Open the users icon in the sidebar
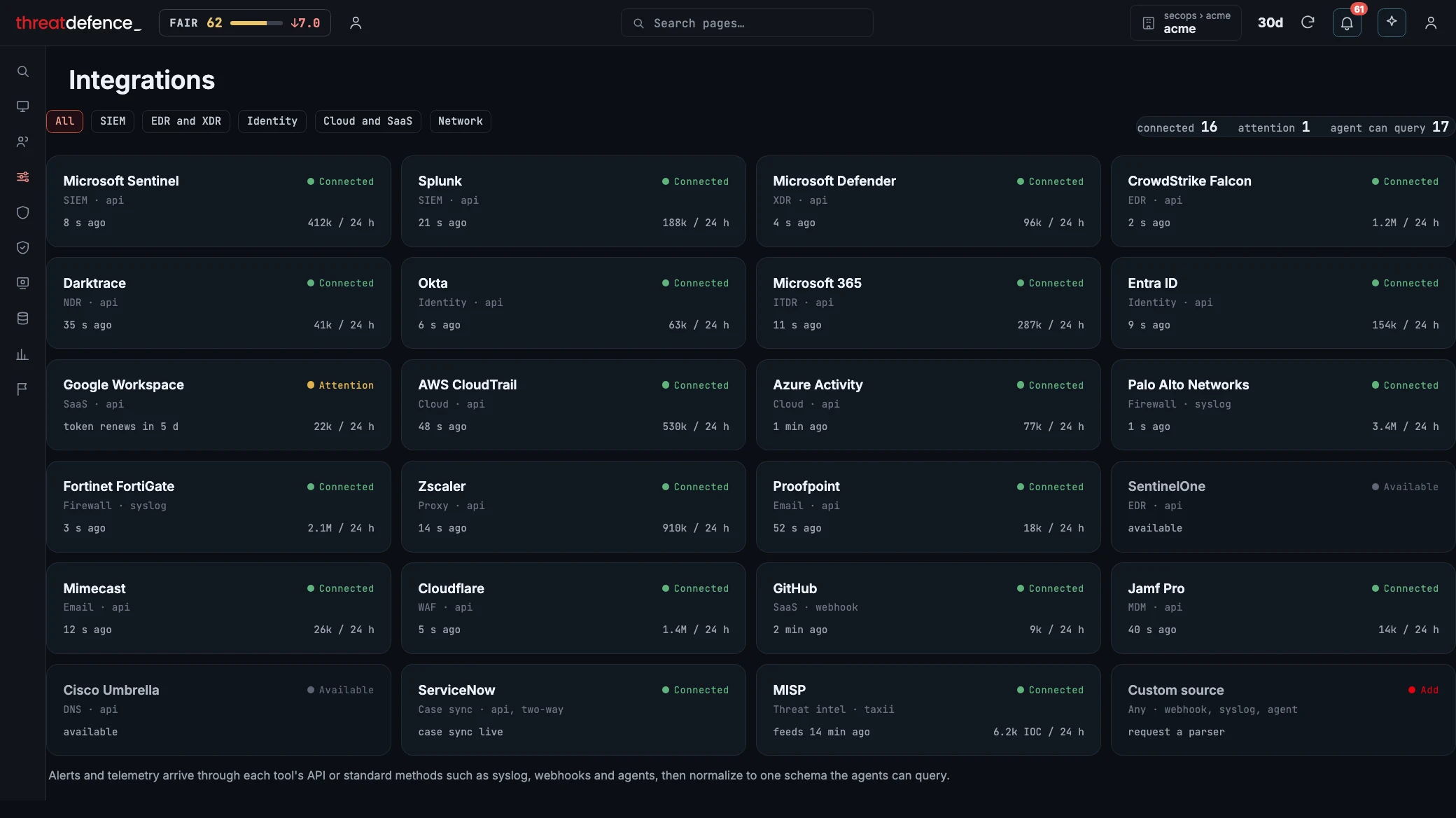Image resolution: width=1456 pixels, height=818 pixels. 22,141
